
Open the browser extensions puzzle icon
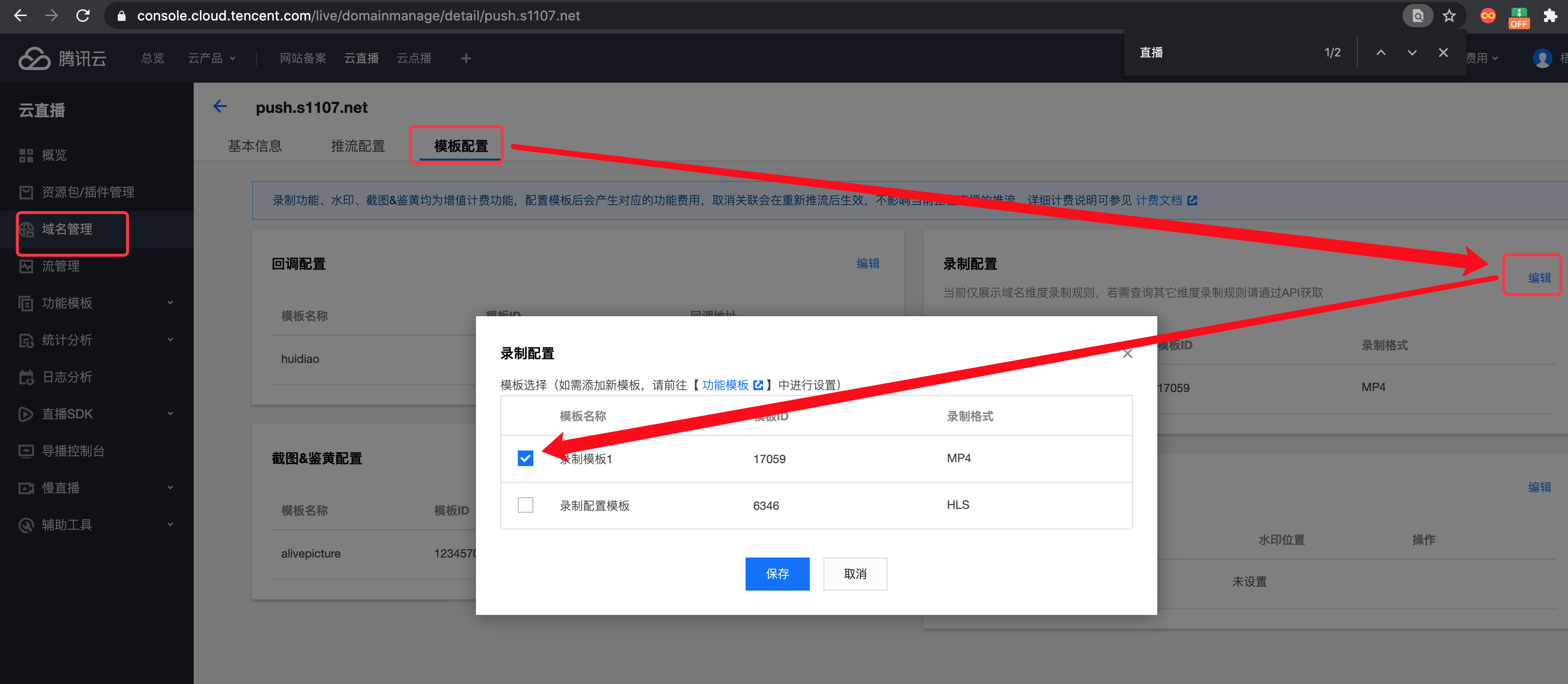[x=1550, y=16]
